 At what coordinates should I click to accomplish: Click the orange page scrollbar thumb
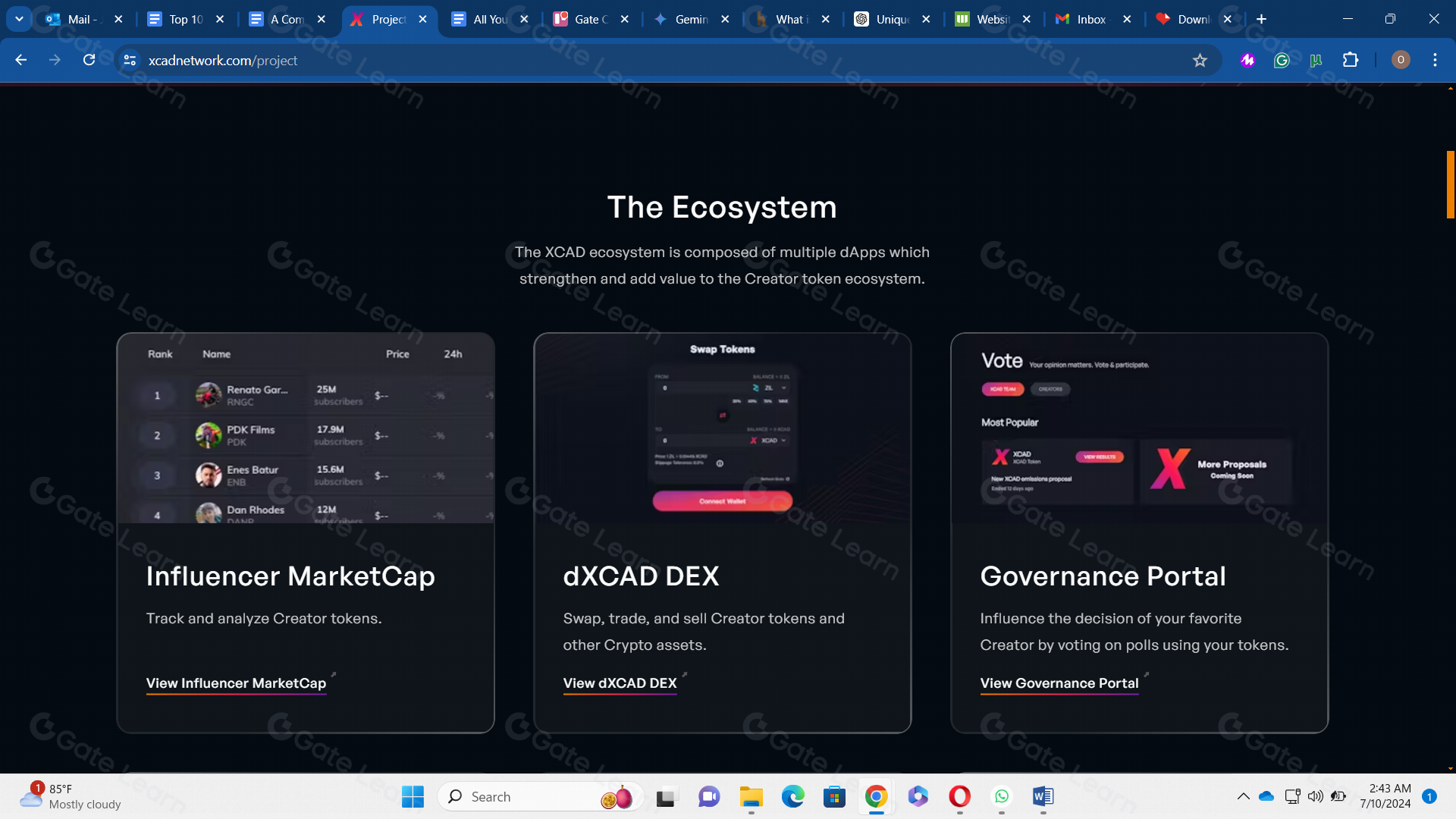1450,184
